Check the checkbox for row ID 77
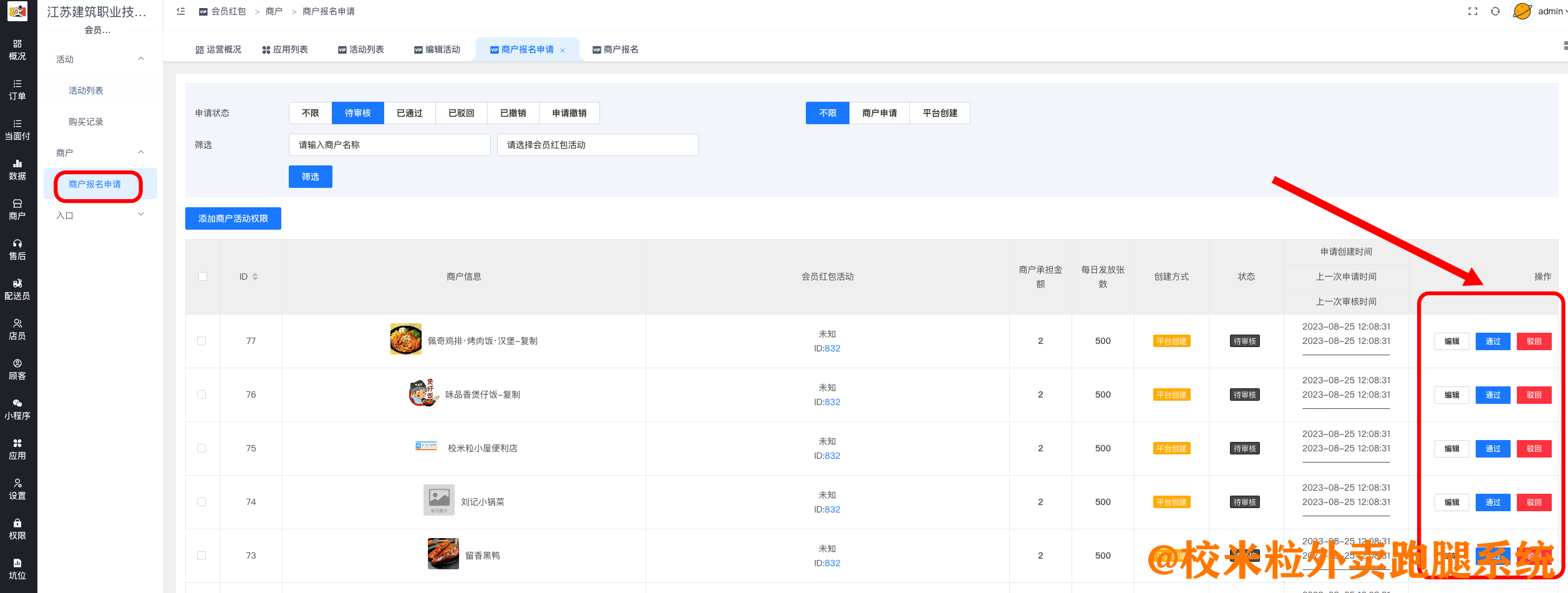 (x=201, y=341)
